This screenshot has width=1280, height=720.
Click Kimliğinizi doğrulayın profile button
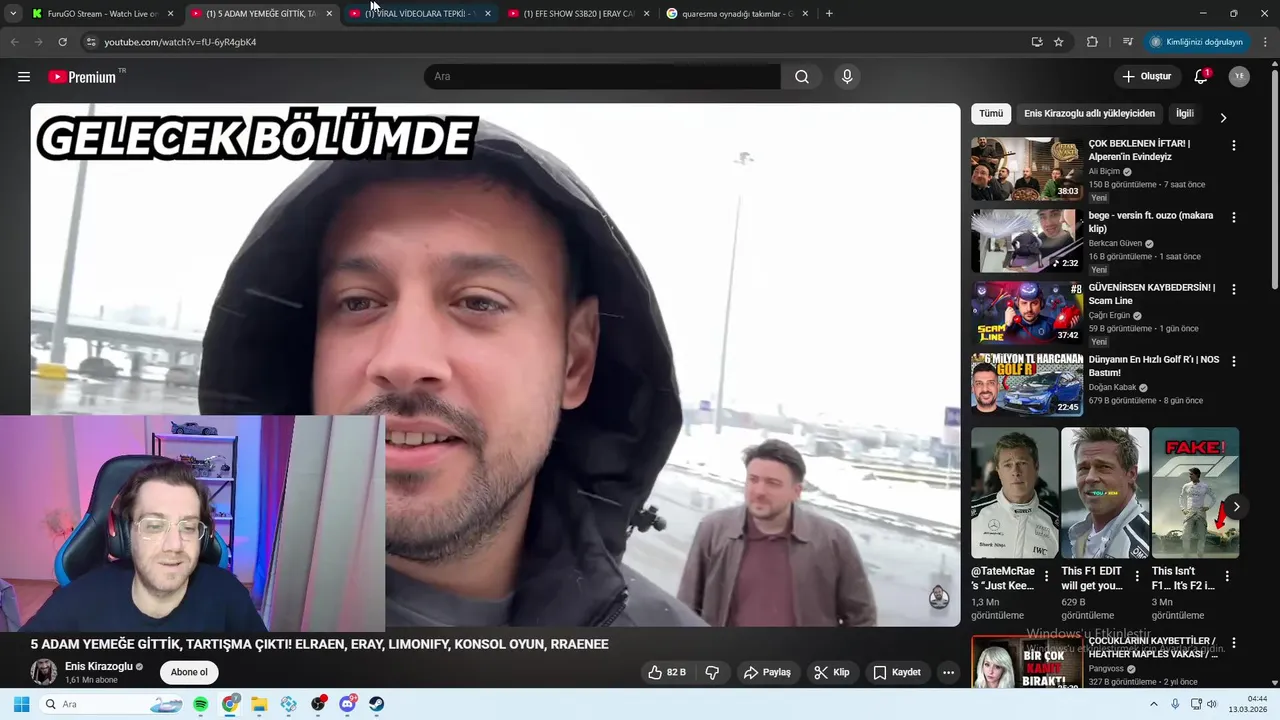tap(1196, 42)
